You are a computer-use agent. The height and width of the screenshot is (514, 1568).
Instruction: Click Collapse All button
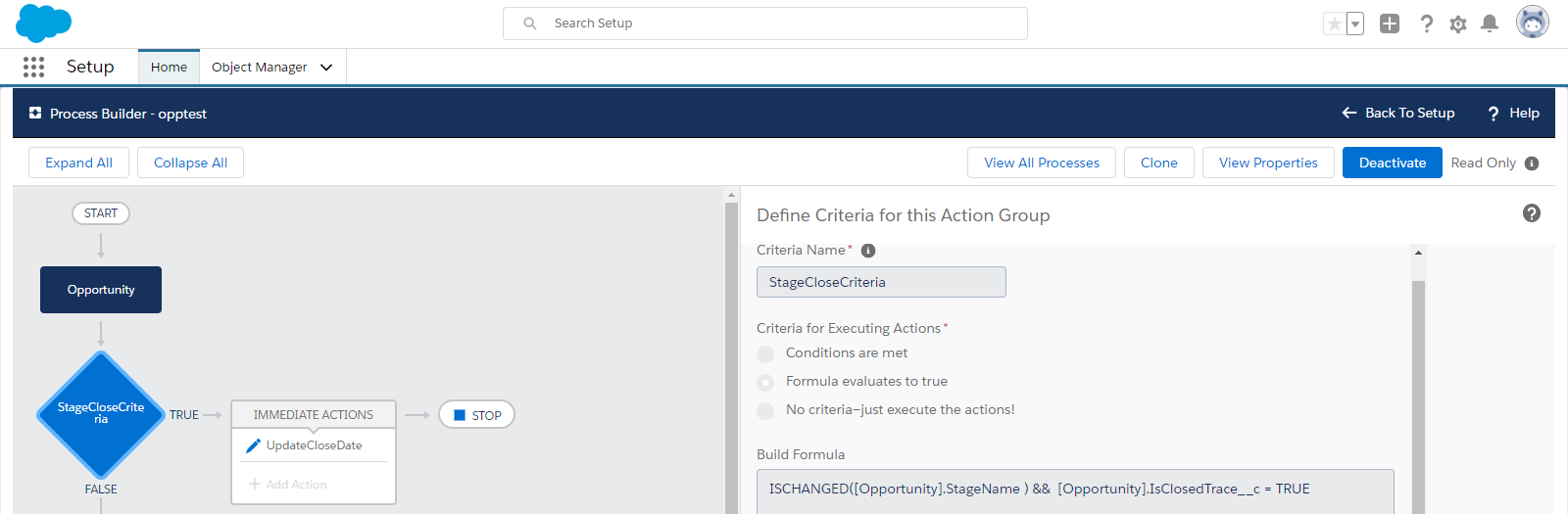coord(190,163)
